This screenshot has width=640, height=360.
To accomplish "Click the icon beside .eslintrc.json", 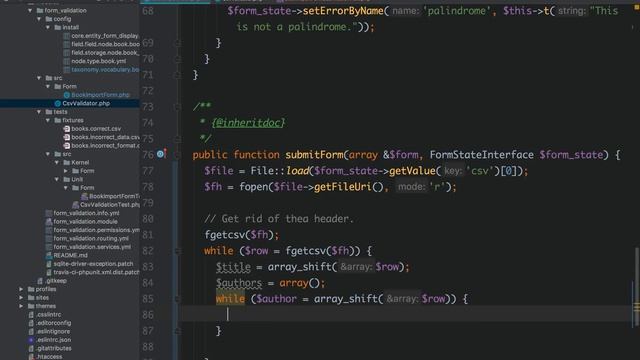I will (31, 340).
